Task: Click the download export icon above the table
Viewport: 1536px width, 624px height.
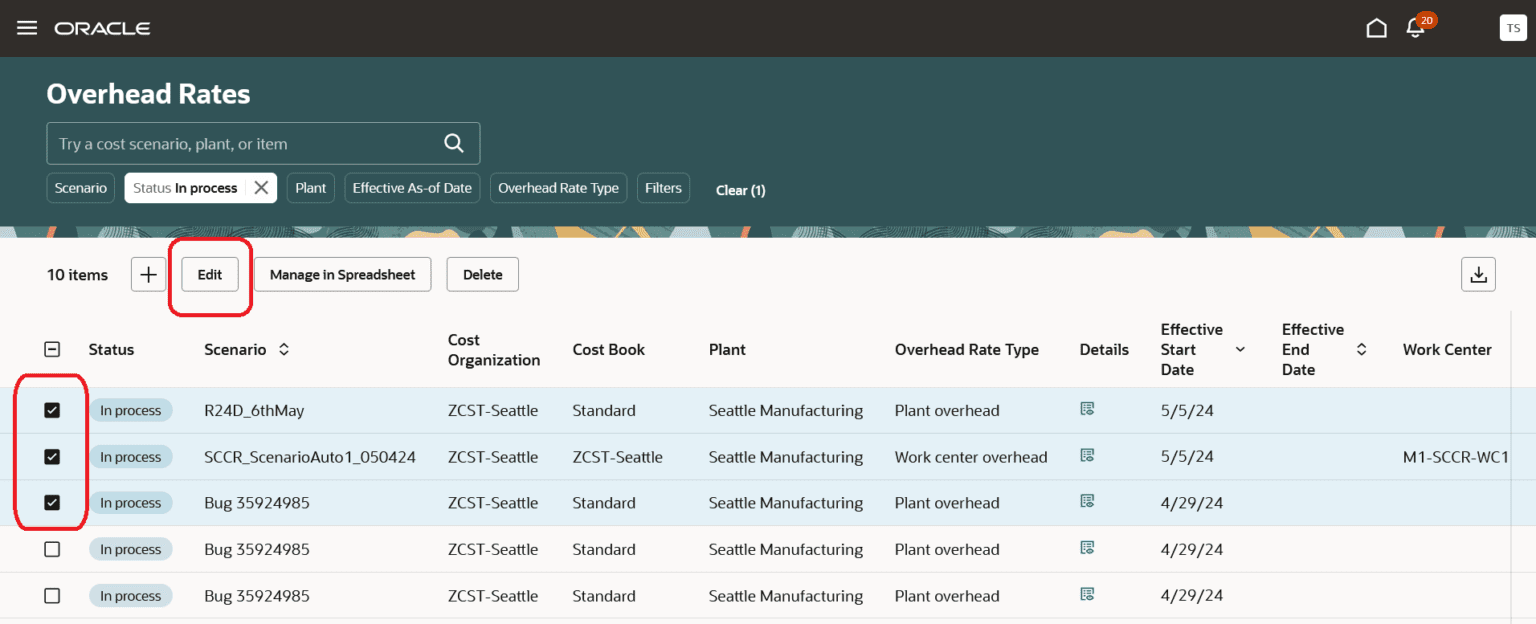Action: (x=1478, y=274)
